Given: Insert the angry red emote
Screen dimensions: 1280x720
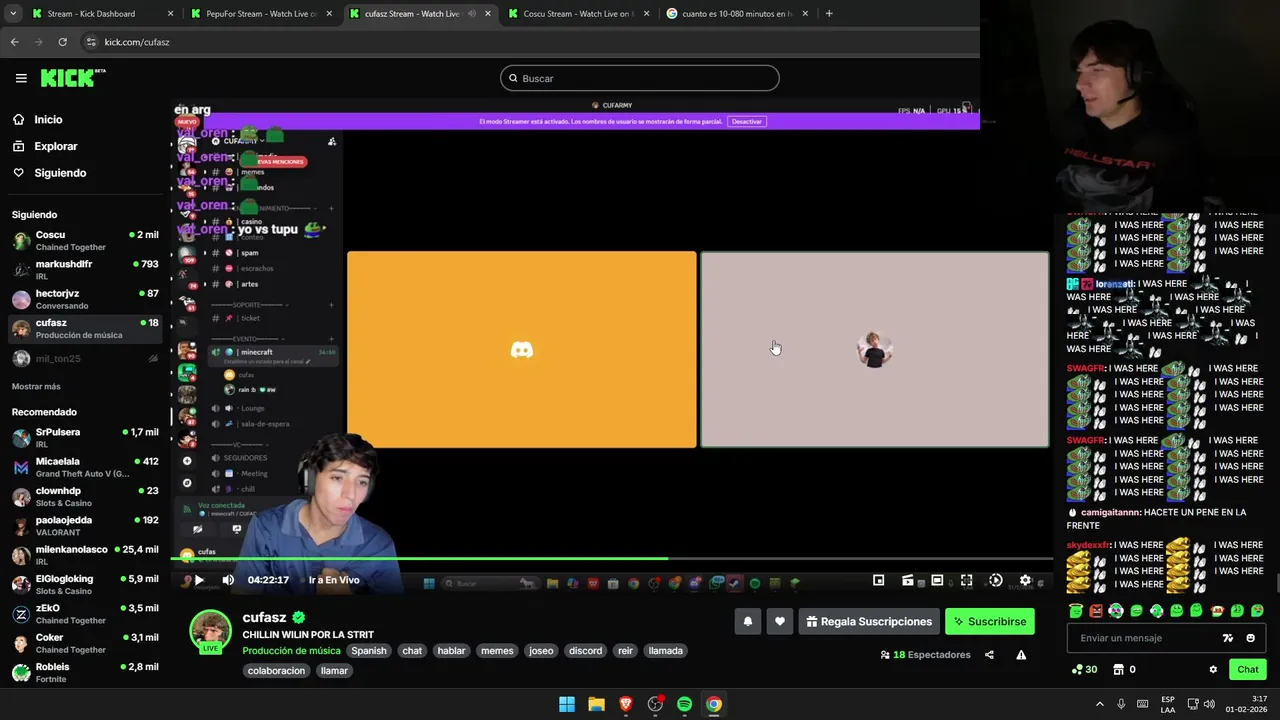Looking at the screenshot, I should coord(1096,611).
